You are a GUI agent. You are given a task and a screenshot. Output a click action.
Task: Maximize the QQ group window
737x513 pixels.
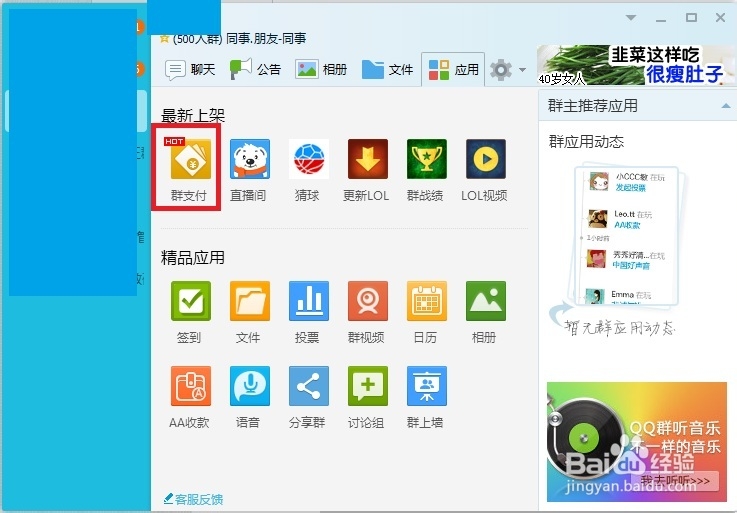click(x=691, y=18)
